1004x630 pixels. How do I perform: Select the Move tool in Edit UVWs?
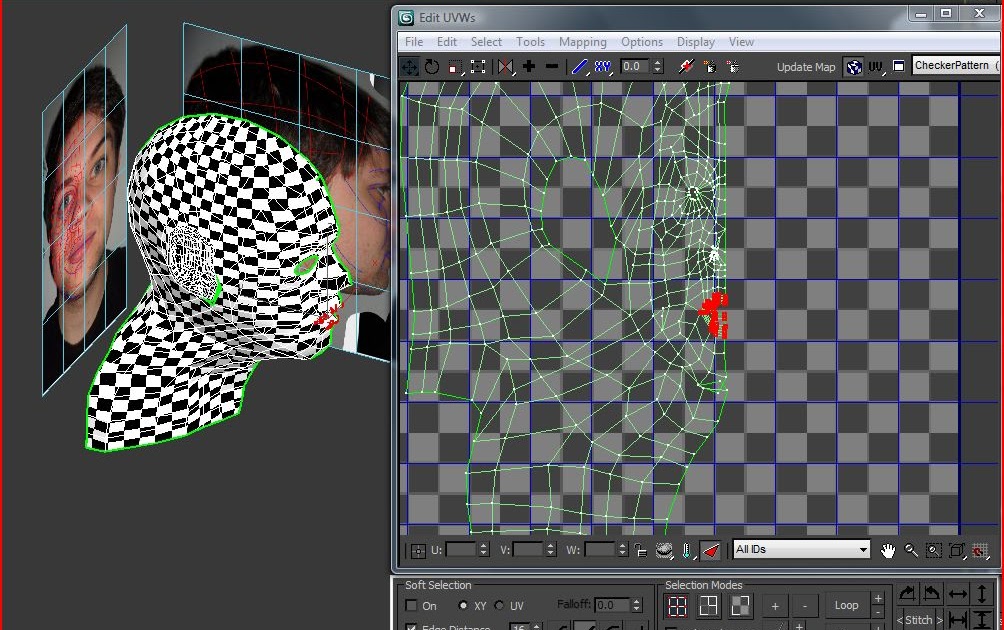coord(410,66)
